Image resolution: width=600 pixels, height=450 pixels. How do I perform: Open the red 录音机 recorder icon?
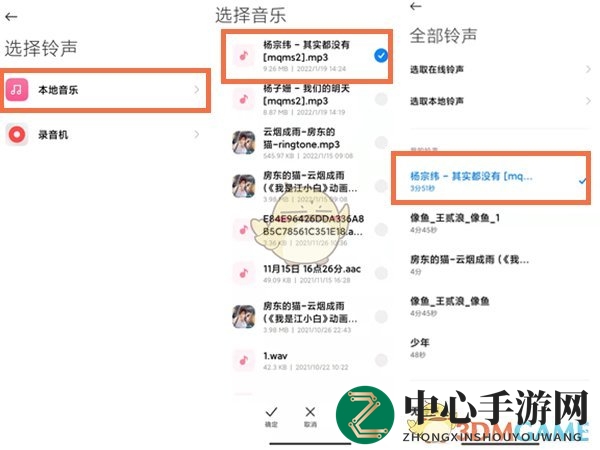(x=17, y=135)
